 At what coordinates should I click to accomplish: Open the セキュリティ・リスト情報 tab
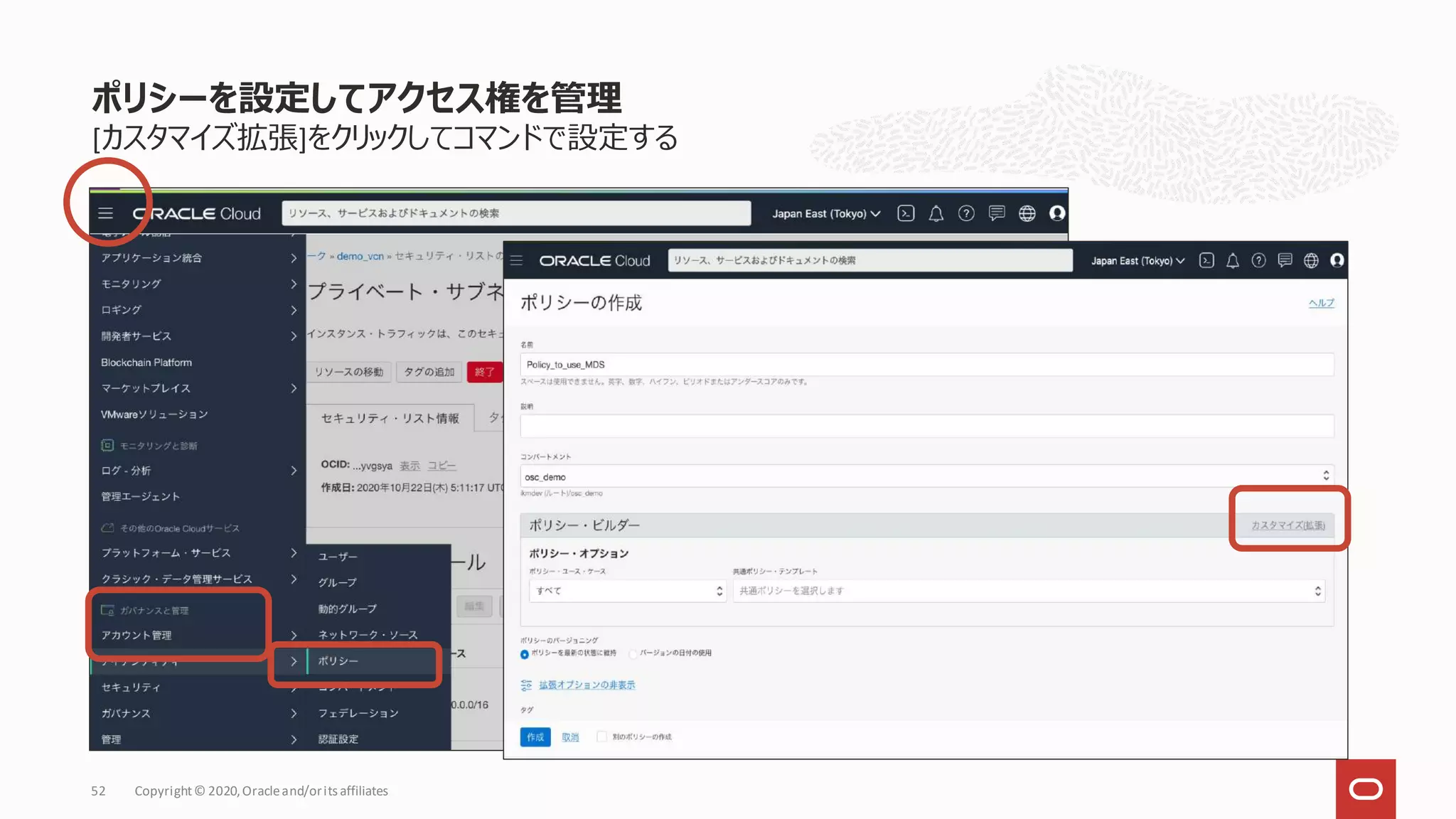pyautogui.click(x=390, y=418)
